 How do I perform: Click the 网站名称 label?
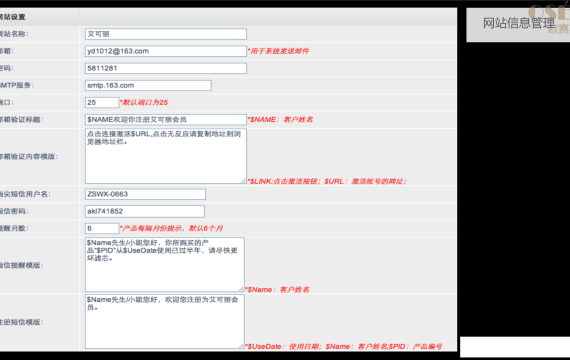point(14,34)
